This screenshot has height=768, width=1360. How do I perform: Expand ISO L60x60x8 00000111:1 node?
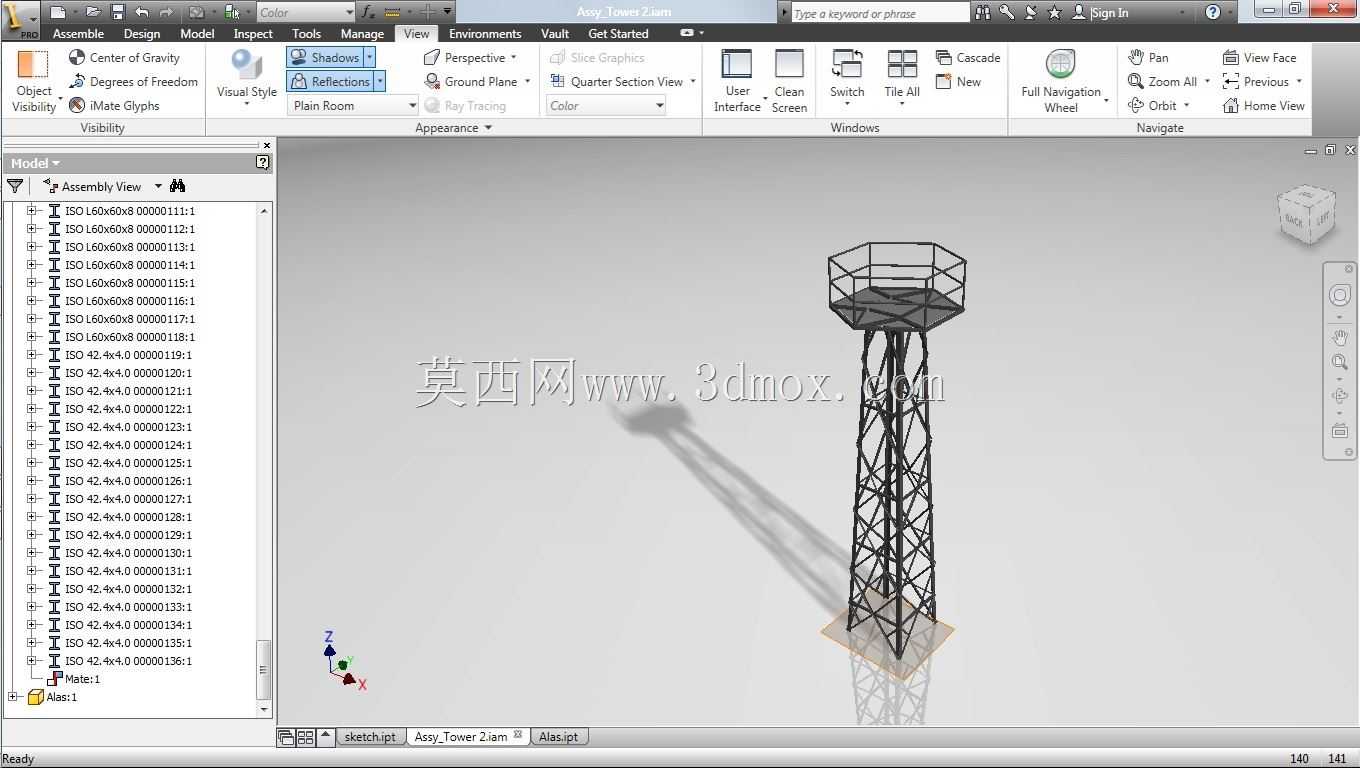pos(31,211)
